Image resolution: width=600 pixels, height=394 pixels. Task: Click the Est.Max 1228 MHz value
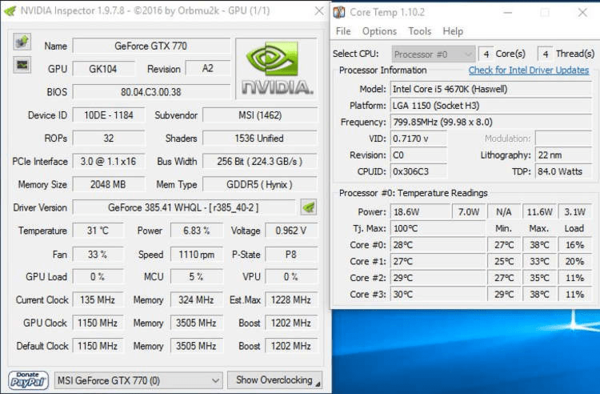click(x=291, y=300)
